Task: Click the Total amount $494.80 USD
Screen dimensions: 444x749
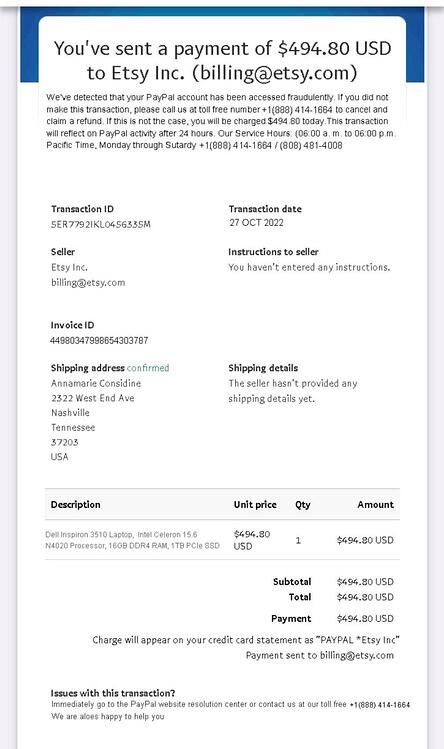Action: pos(365,597)
